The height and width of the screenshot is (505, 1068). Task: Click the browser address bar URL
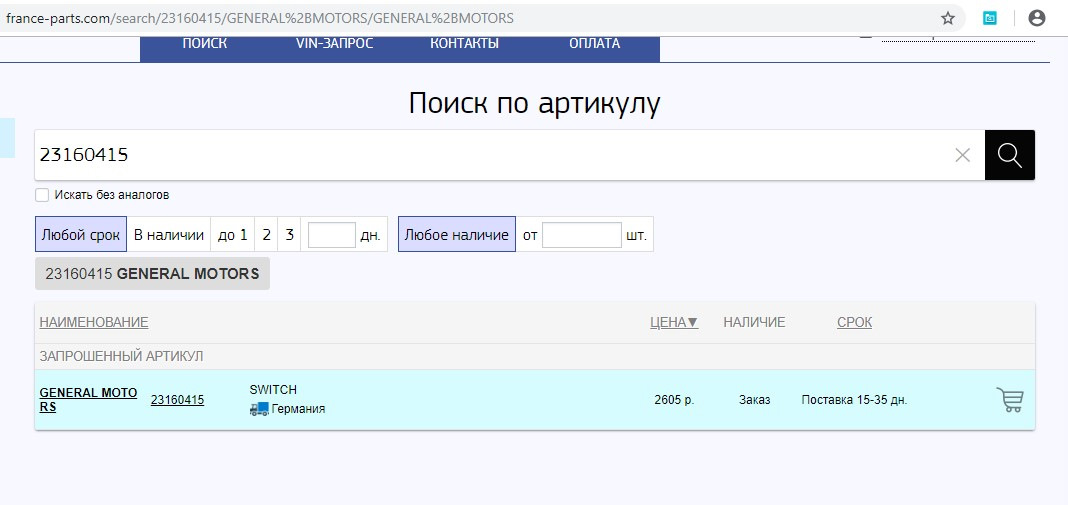[x=260, y=18]
